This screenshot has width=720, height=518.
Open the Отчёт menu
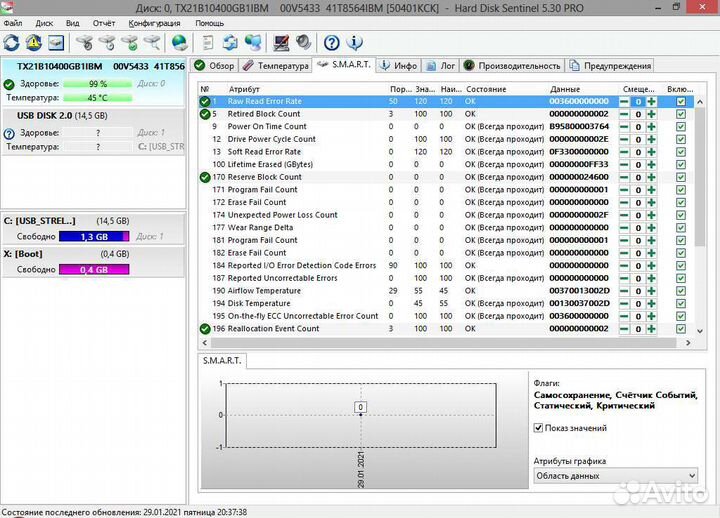tap(104, 23)
